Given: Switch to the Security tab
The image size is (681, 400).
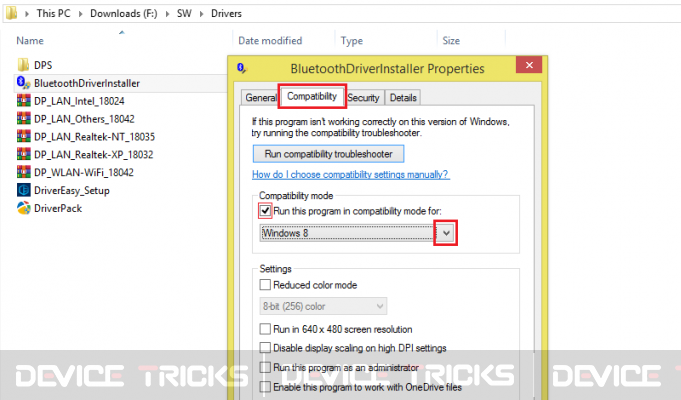Looking at the screenshot, I should click(364, 97).
